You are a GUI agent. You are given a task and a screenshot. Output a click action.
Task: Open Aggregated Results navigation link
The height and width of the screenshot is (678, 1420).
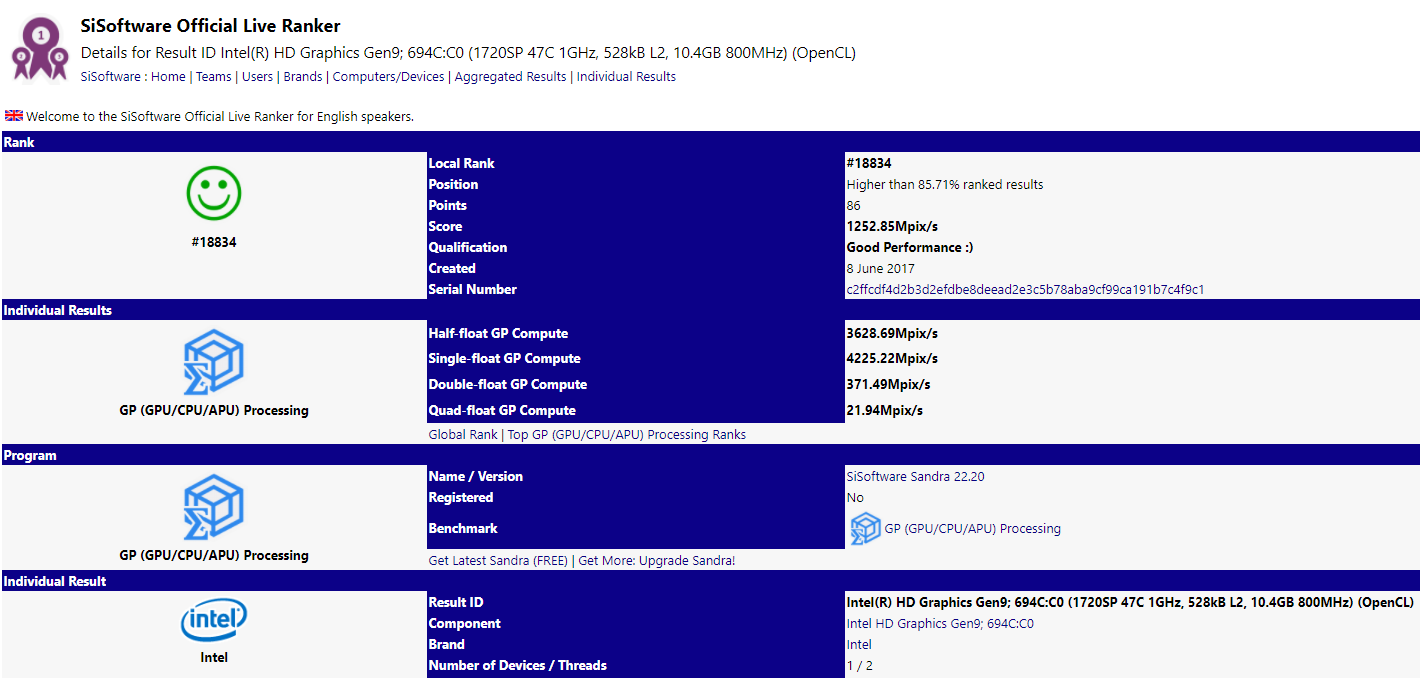510,77
